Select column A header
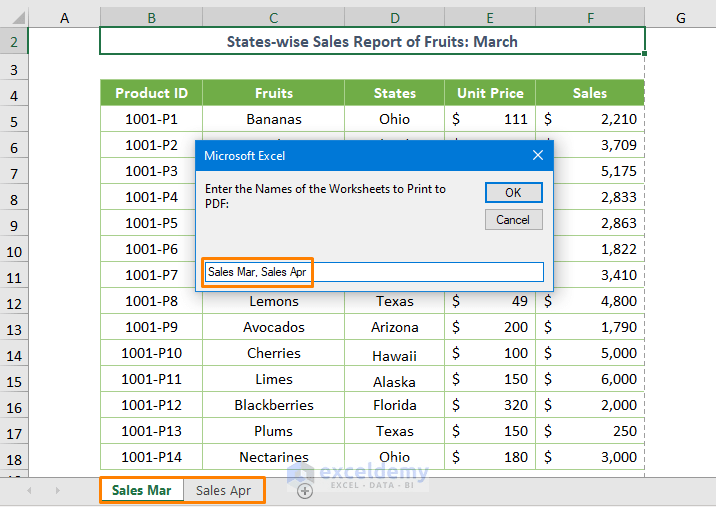This screenshot has height=507, width=716. point(64,18)
